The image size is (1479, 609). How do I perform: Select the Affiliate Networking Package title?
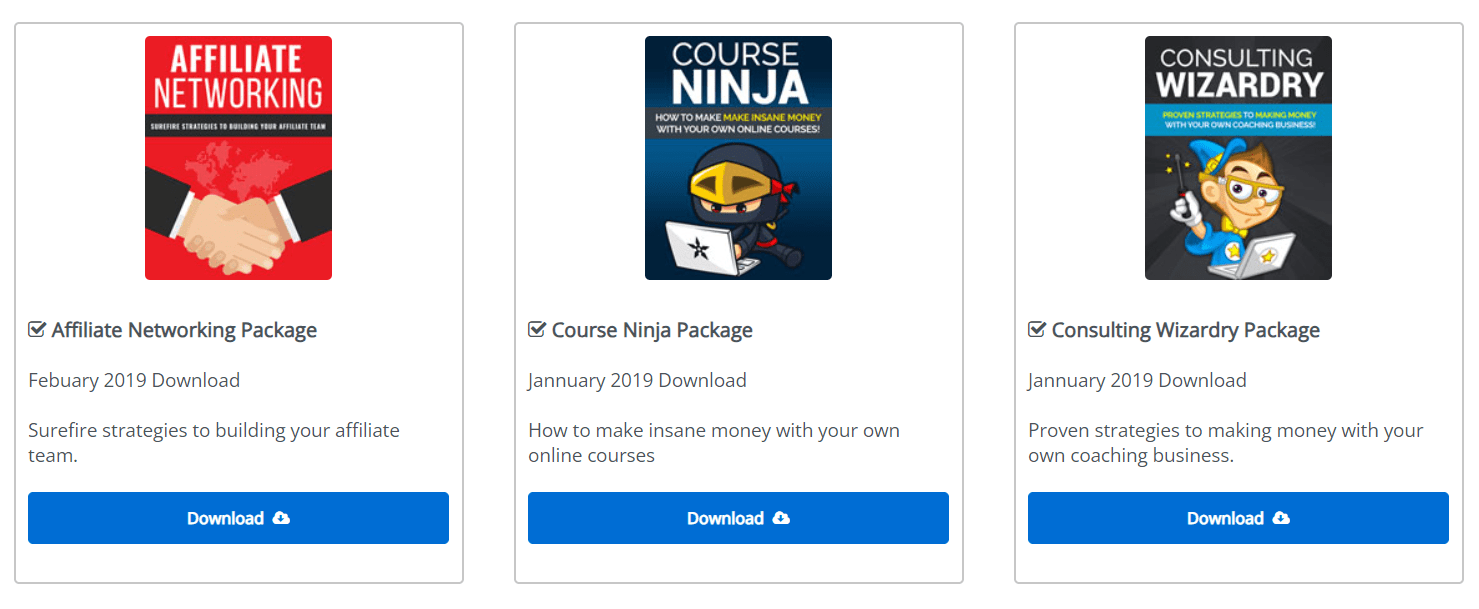click(x=184, y=330)
